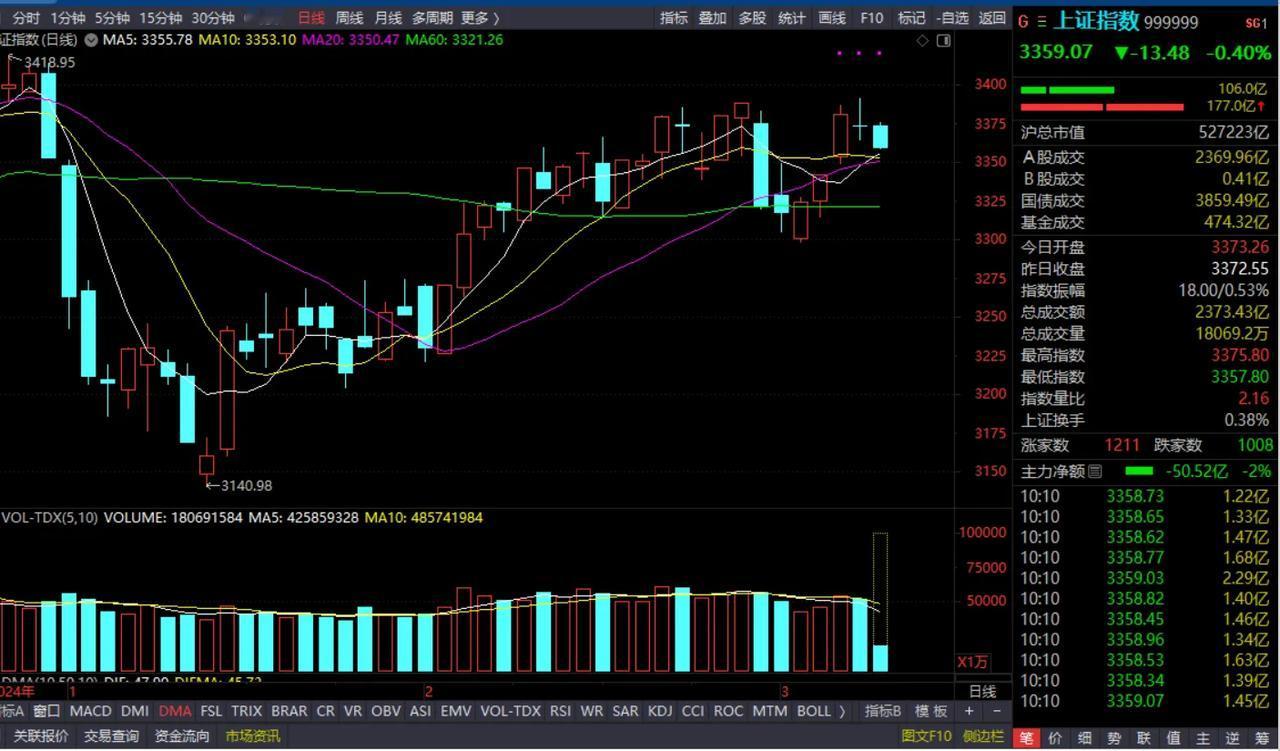Select the 值 tab in side panel
Image resolution: width=1280 pixels, height=751 pixels.
coord(1174,738)
